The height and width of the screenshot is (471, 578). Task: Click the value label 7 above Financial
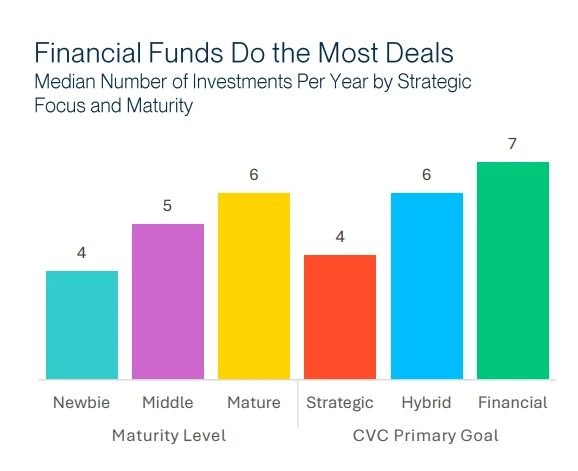(512, 144)
